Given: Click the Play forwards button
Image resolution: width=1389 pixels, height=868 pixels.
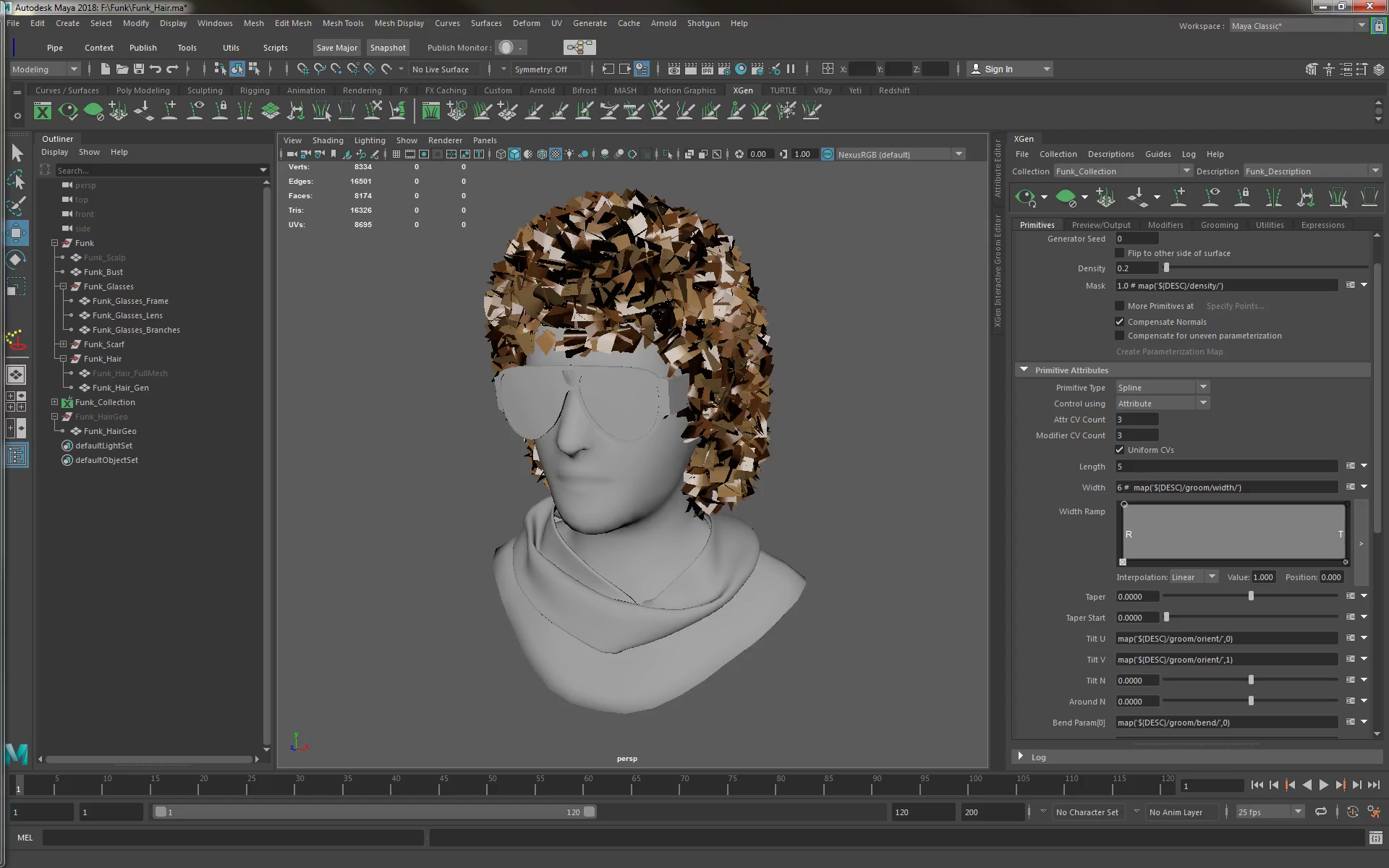Looking at the screenshot, I should 1324,785.
